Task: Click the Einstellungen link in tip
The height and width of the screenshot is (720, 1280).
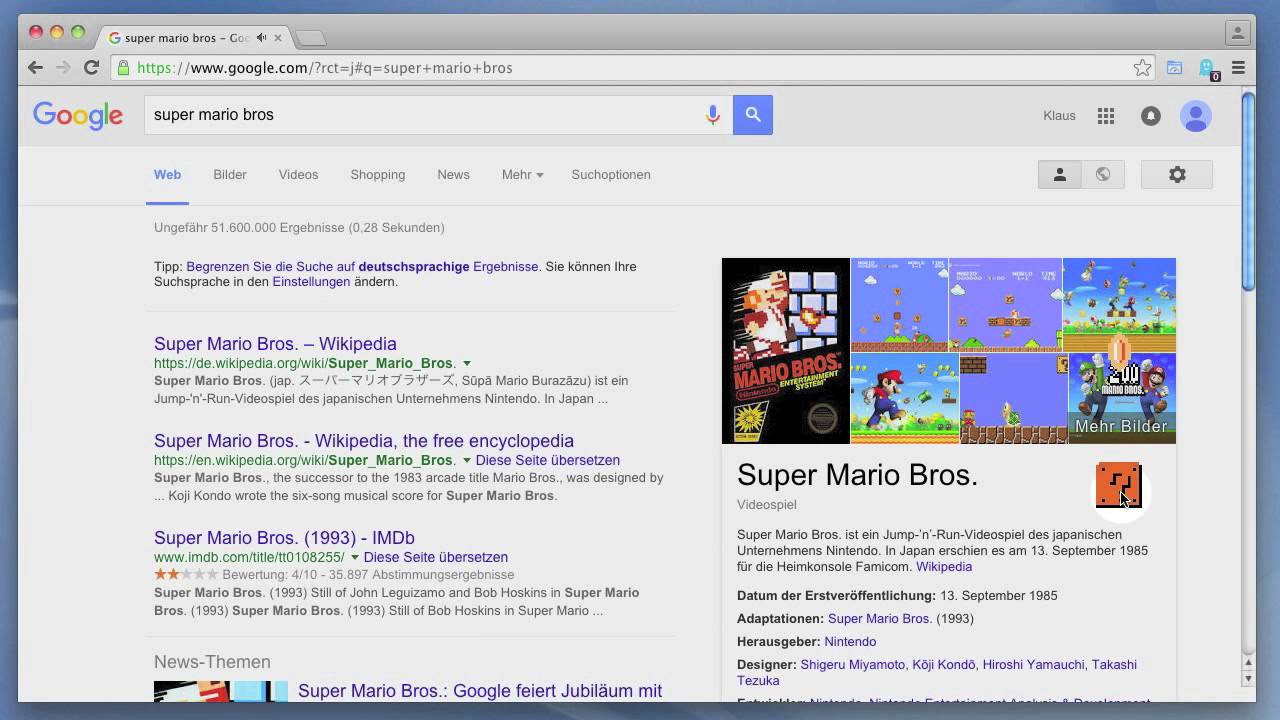Action: [x=311, y=282]
